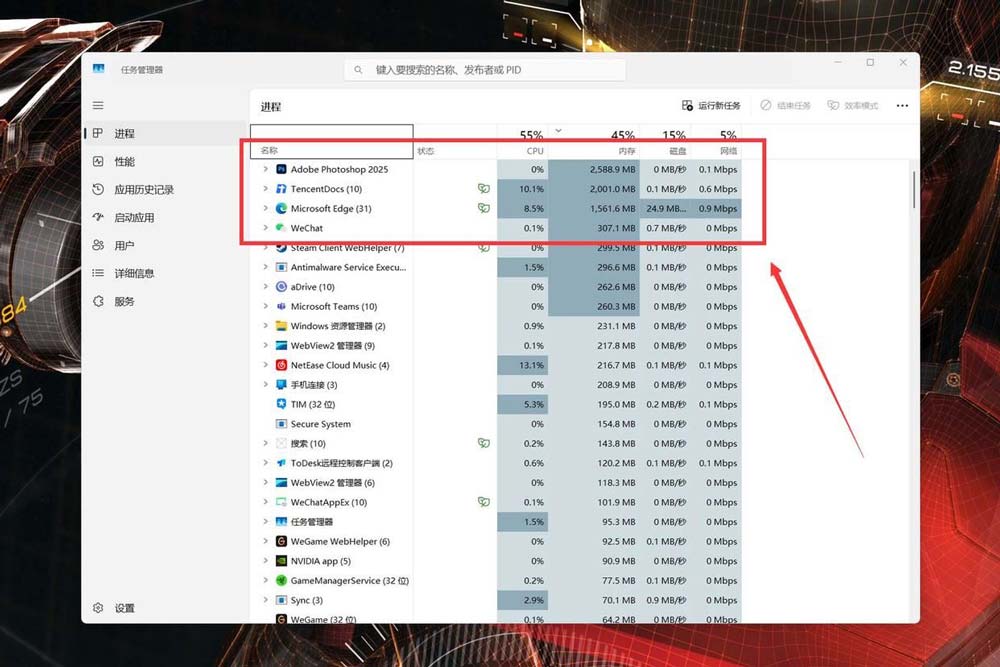Screen dimensions: 1000x667
Task: Expand the Adobe Photoshop 2025 process group
Action: [265, 169]
